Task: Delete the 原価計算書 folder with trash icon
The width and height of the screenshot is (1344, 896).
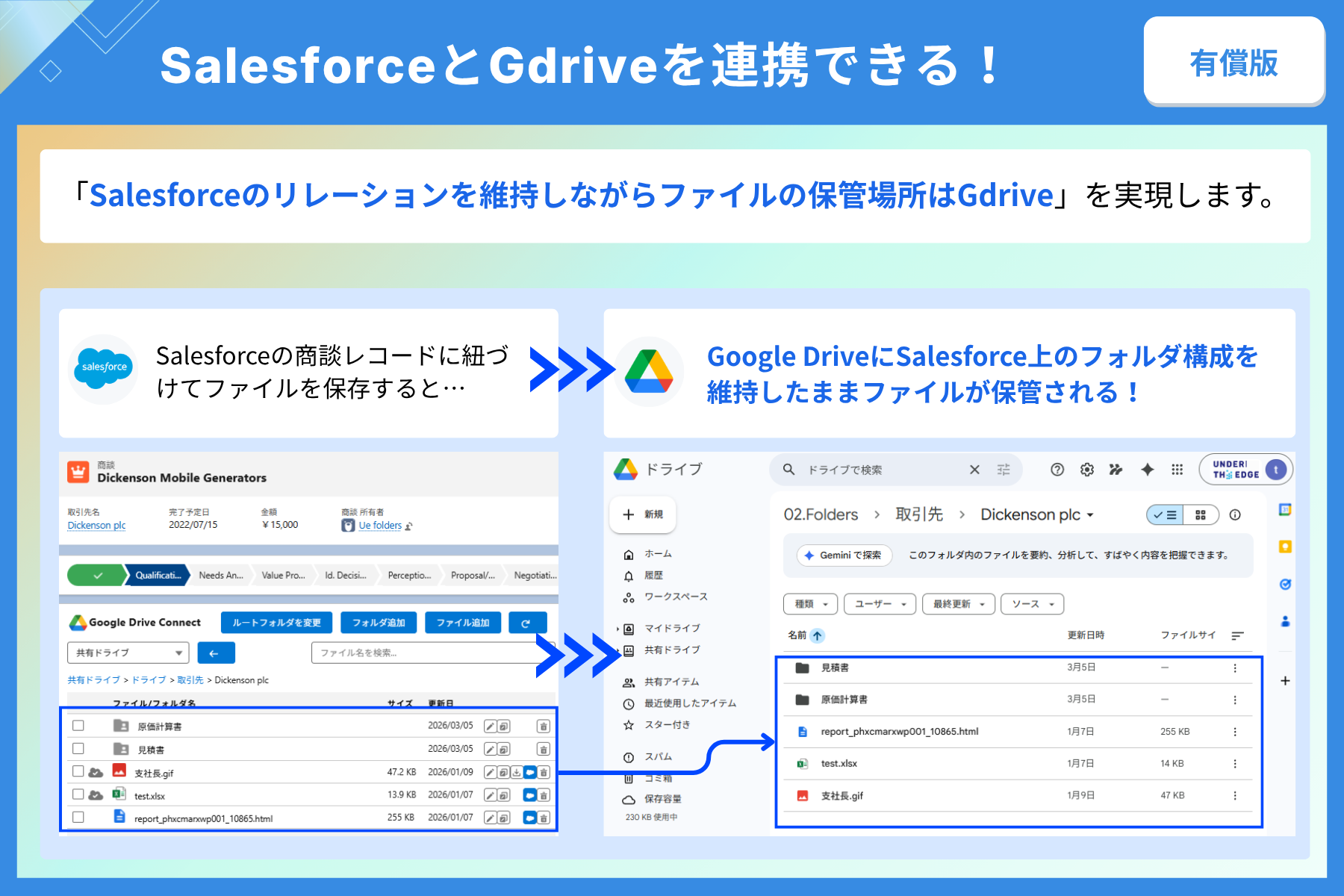Action: pos(544,727)
